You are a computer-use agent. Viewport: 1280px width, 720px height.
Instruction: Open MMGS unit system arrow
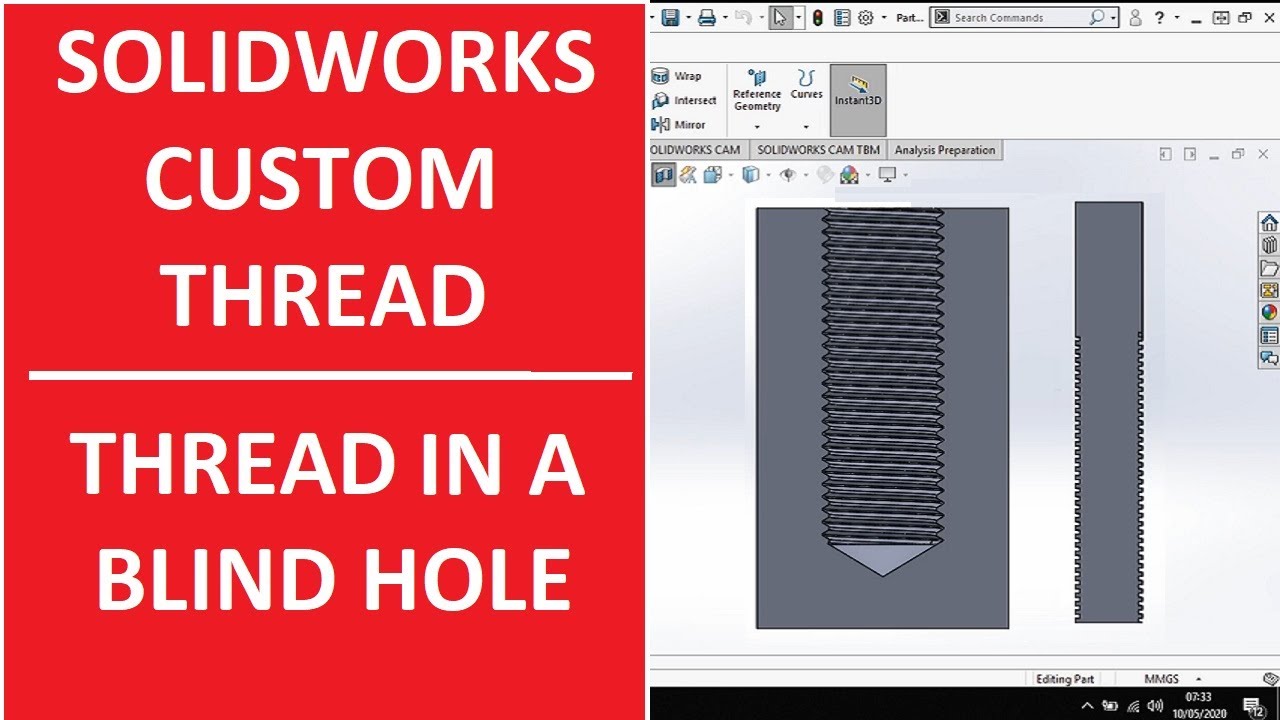point(1198,679)
